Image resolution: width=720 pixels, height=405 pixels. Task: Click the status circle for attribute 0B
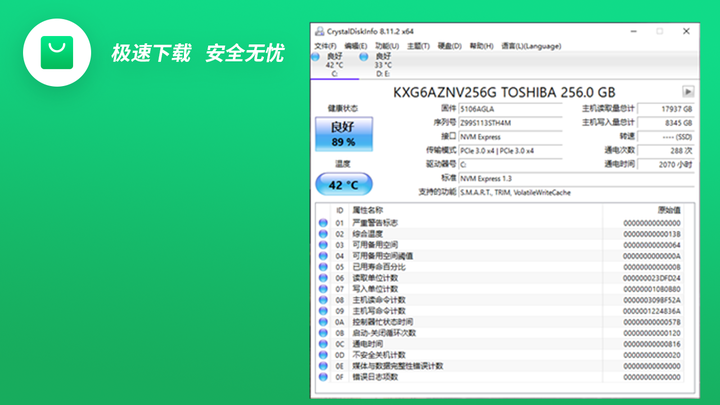click(x=323, y=333)
